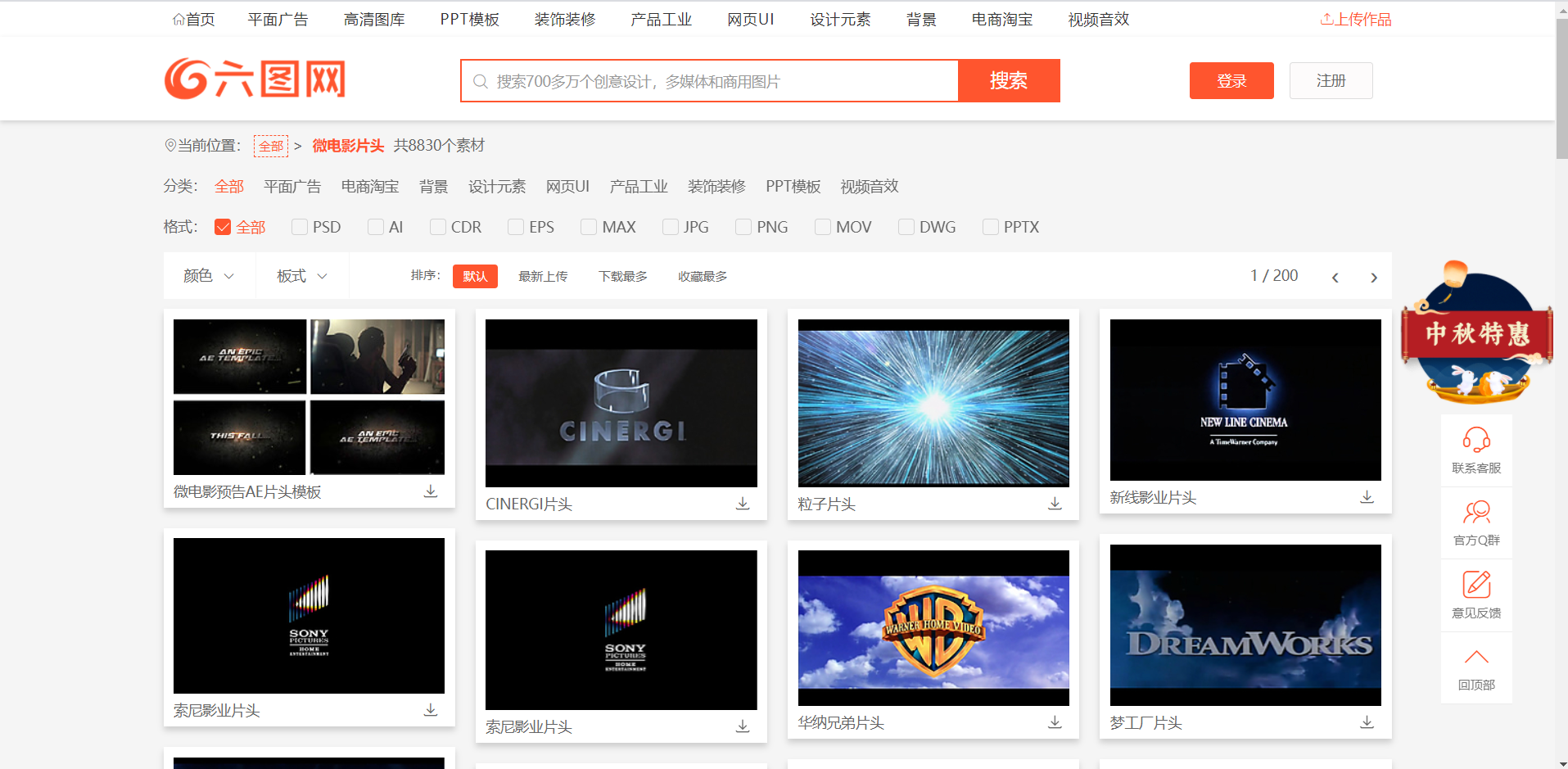
Task: Open the 视频音效 navigation menu item
Action: tap(1097, 18)
